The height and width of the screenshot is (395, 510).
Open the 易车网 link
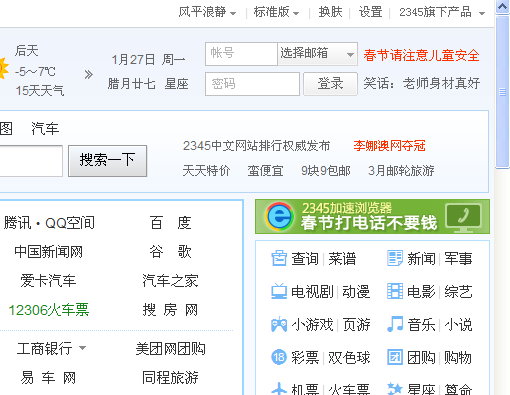pos(48,378)
